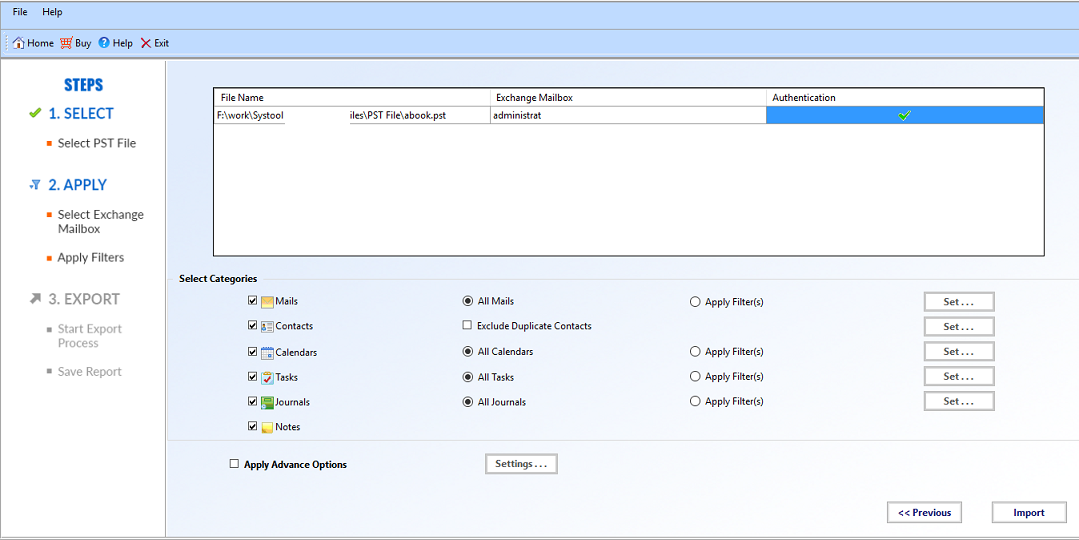The image size is (1079, 540).
Task: Click the Authentication column header
Action: click(906, 98)
